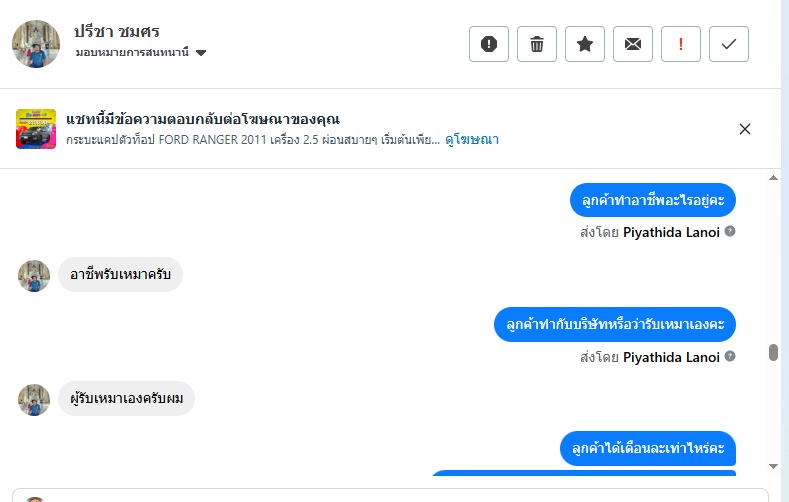The image size is (789, 502).
Task: Mark conversation unread with envelope icon
Action: (633, 44)
